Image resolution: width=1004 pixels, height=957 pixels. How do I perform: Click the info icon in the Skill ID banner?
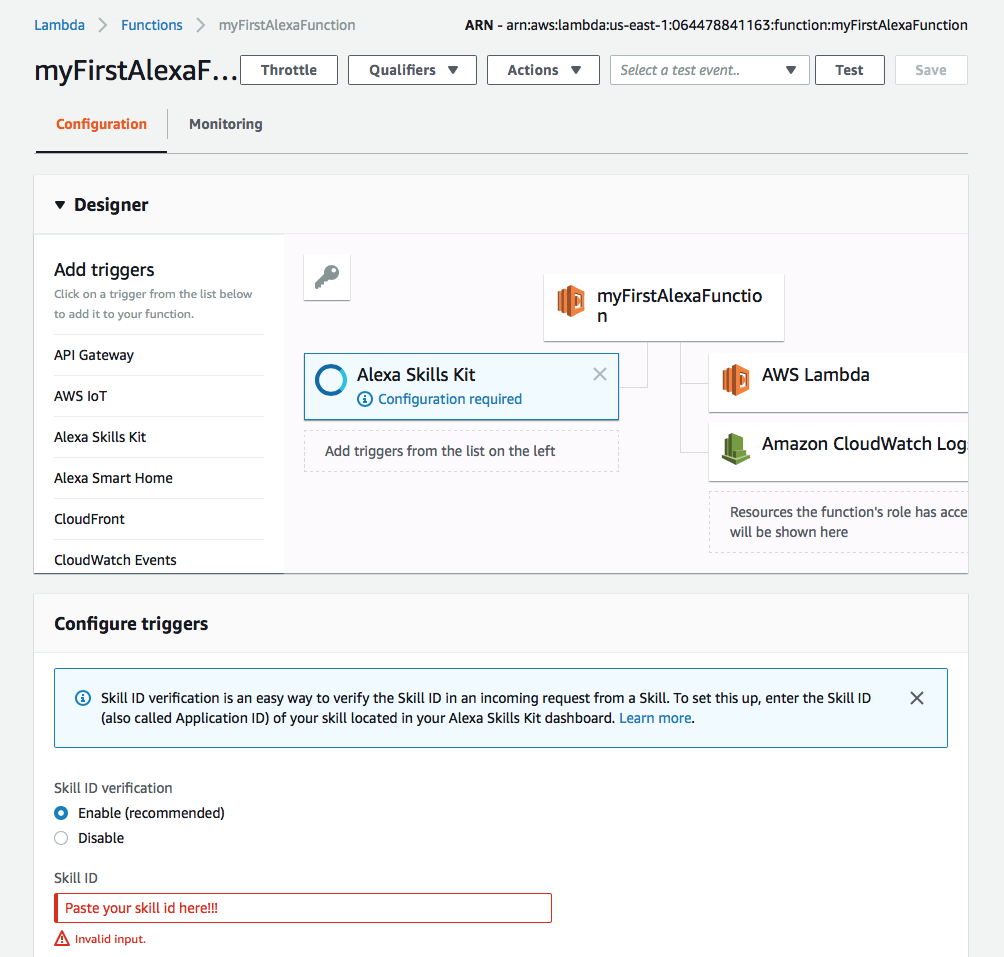[x=83, y=698]
